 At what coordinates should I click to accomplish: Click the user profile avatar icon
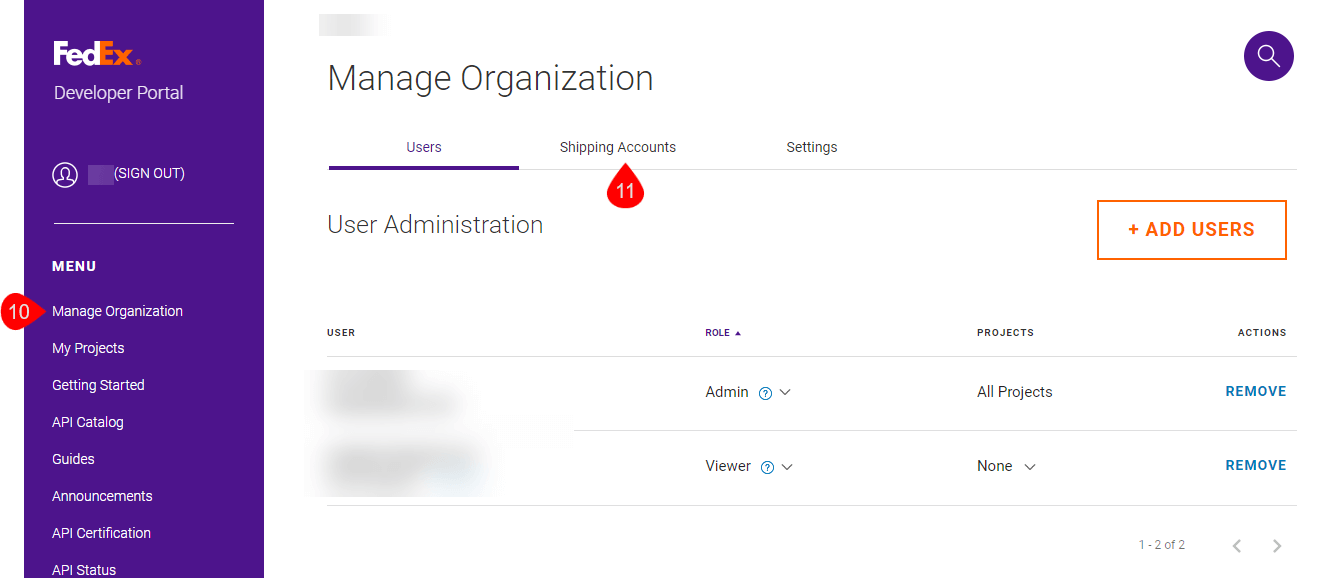tap(65, 175)
